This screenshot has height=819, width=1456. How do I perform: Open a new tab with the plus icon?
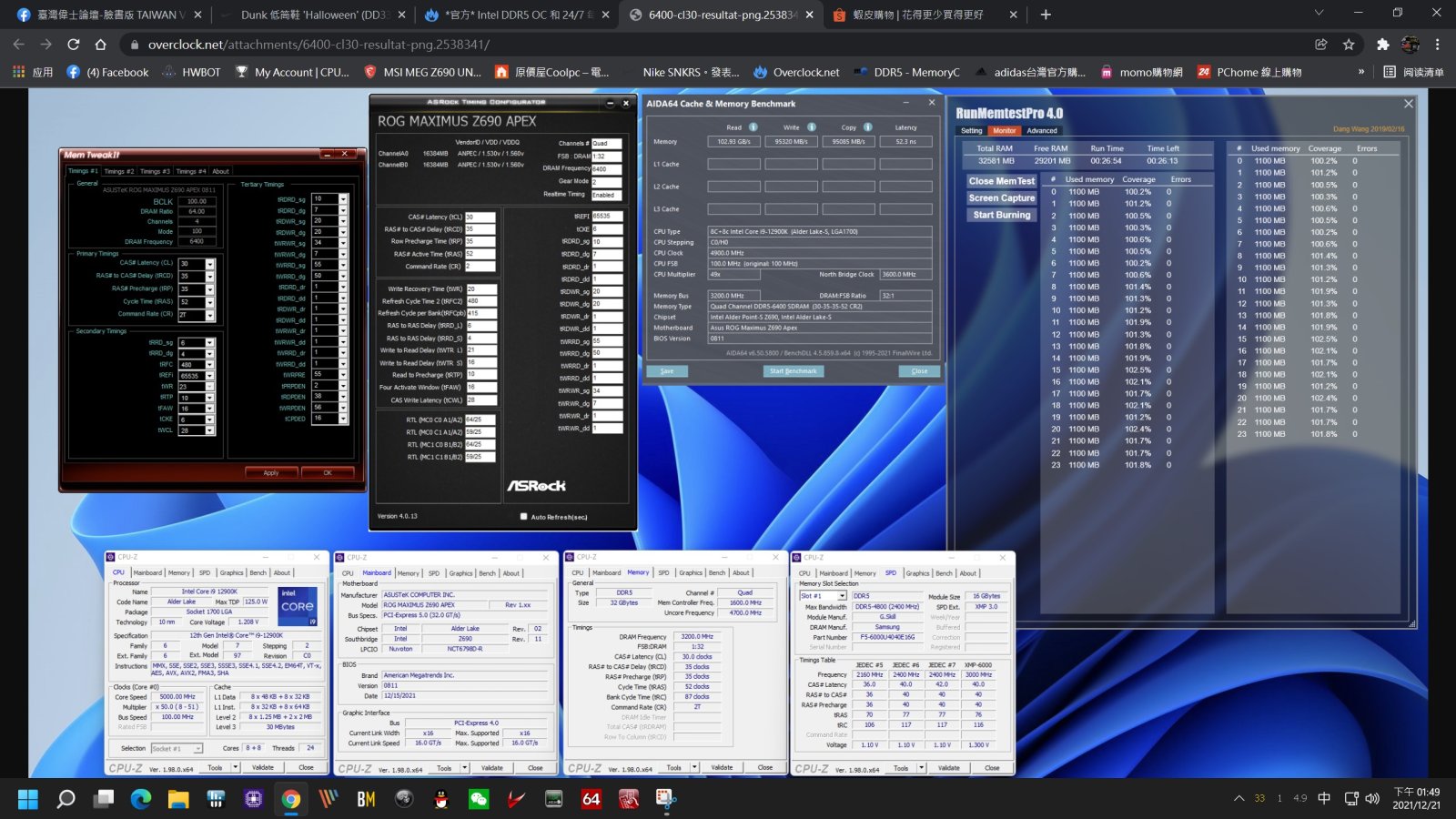click(x=1046, y=15)
